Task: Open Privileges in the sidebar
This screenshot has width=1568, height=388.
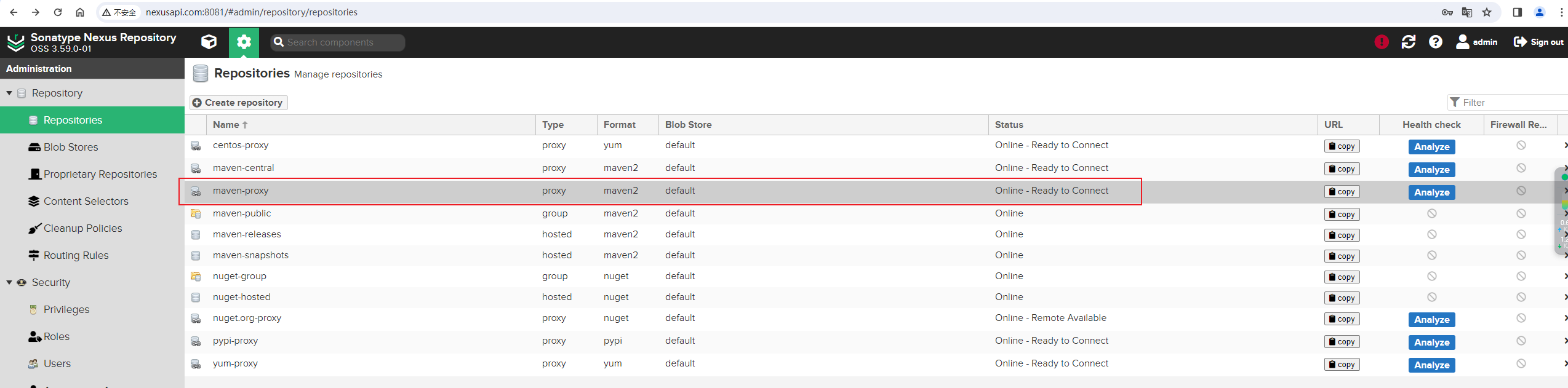Action: [92, 309]
